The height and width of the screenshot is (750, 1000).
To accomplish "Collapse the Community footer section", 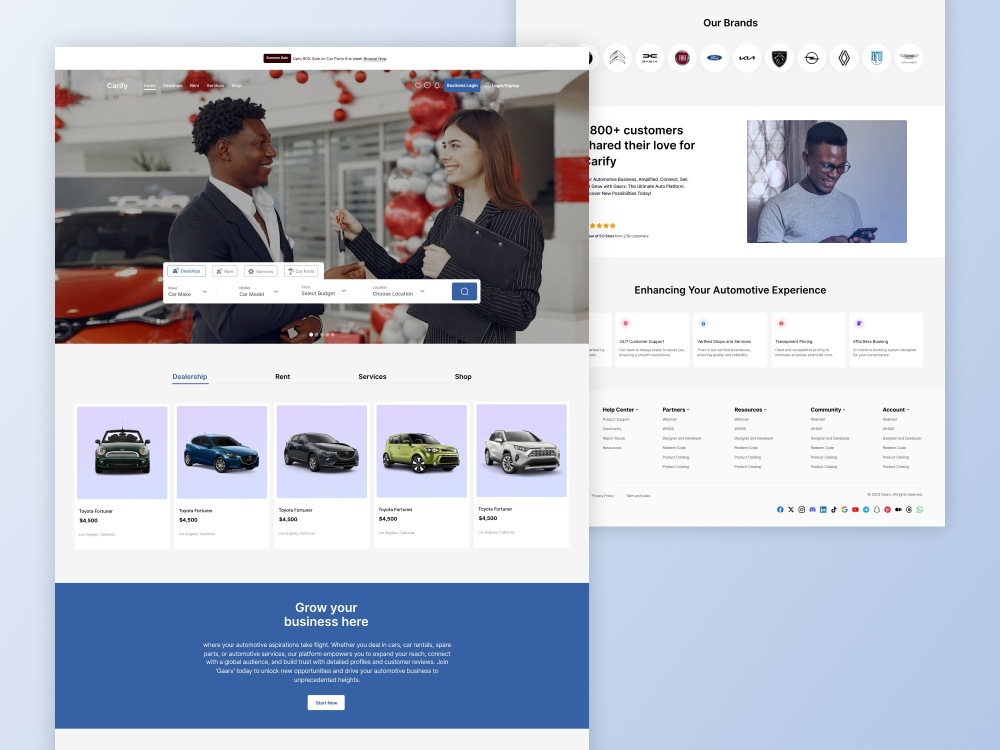I will (x=827, y=409).
